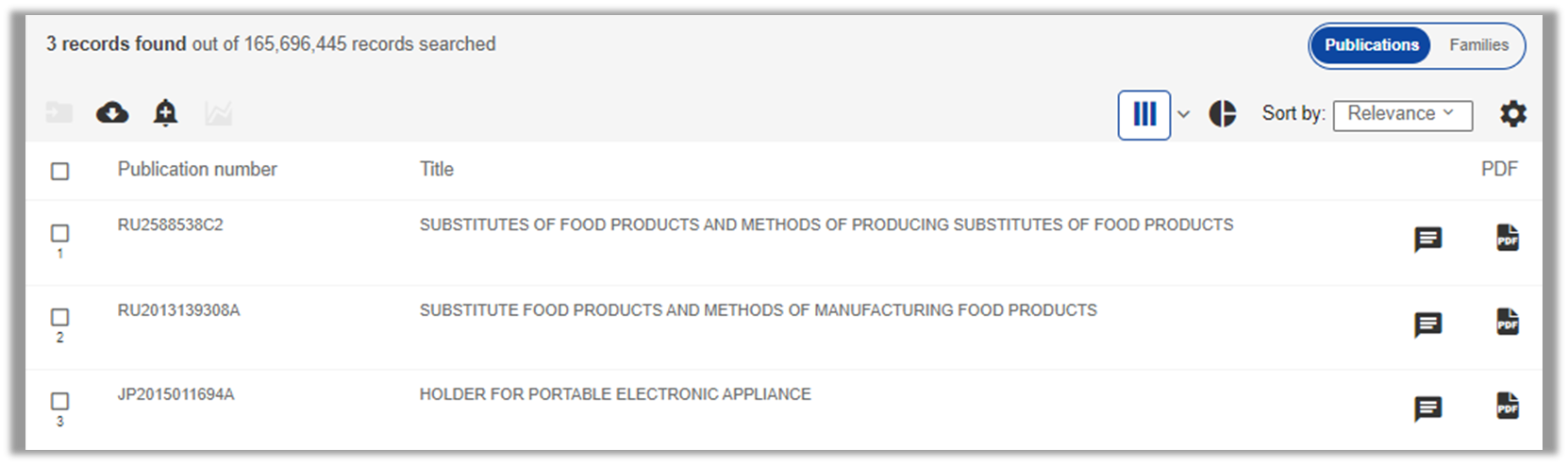Open the Sort by Relevance dropdown
This screenshot has height=465, width=1568.
tap(1402, 115)
